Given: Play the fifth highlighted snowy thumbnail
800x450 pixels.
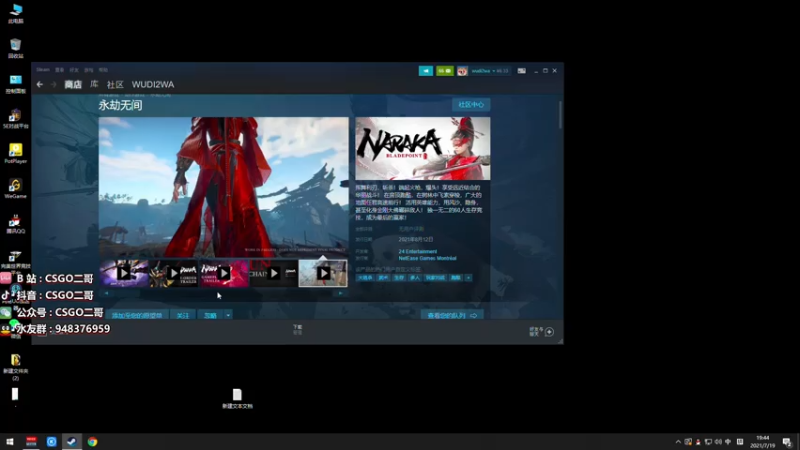Looking at the screenshot, I should (323, 273).
